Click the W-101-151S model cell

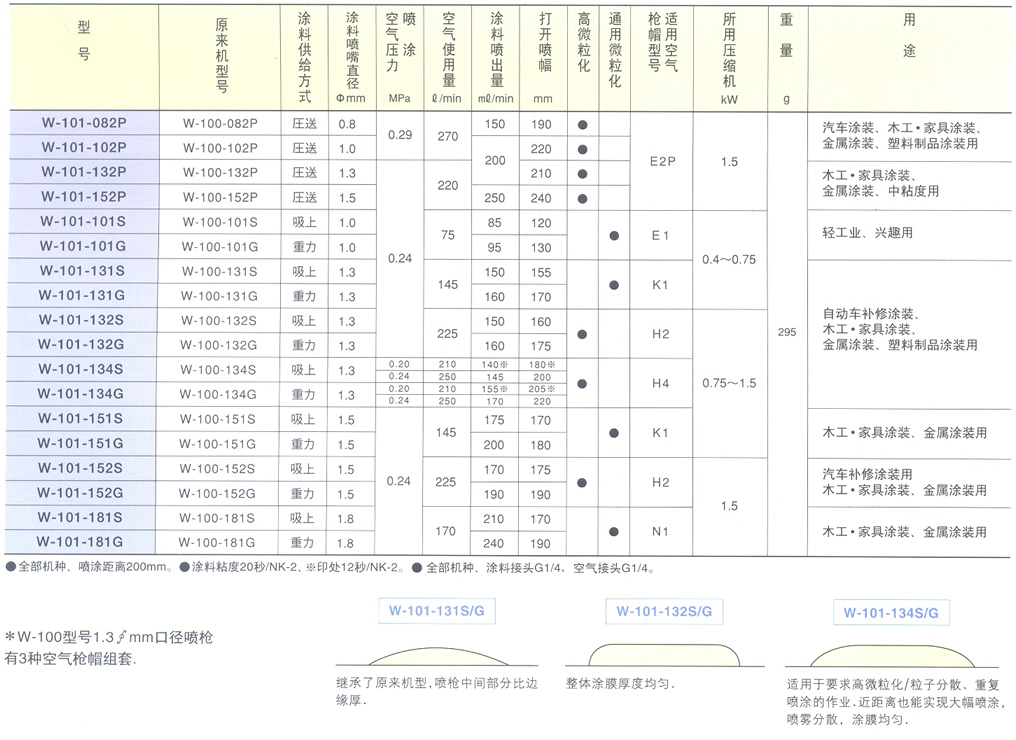coord(80,419)
